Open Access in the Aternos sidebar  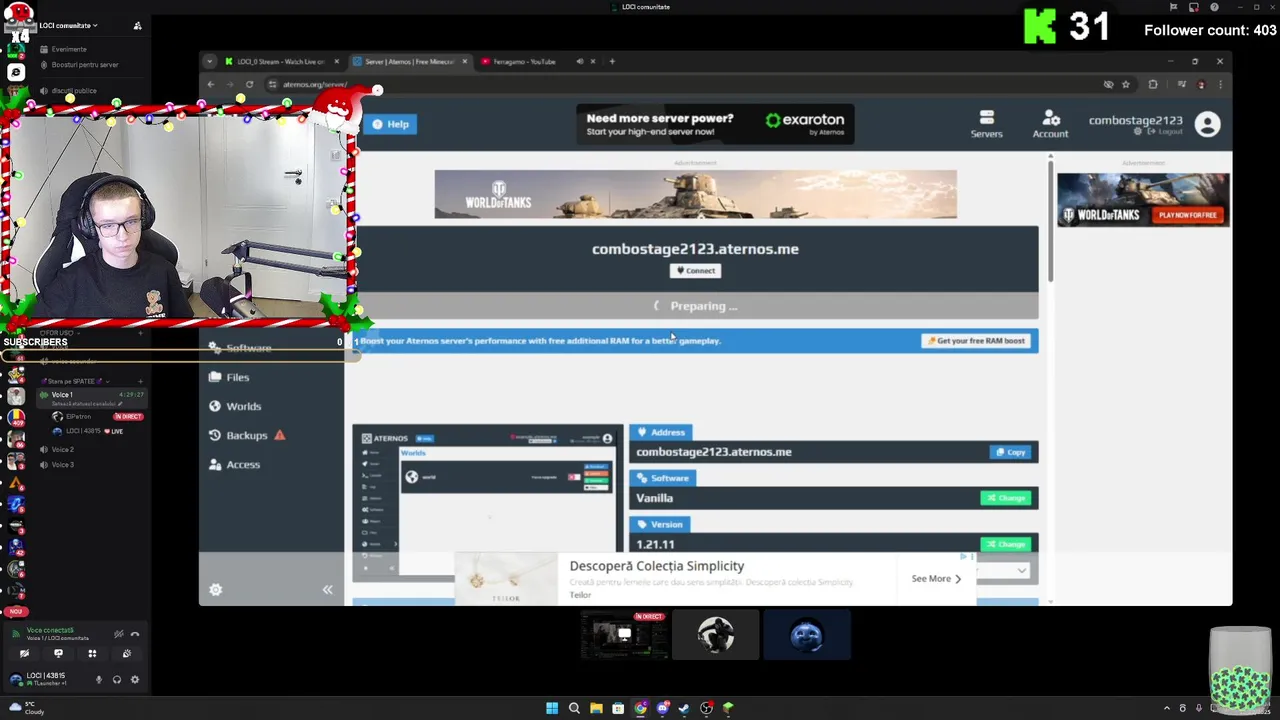235,464
